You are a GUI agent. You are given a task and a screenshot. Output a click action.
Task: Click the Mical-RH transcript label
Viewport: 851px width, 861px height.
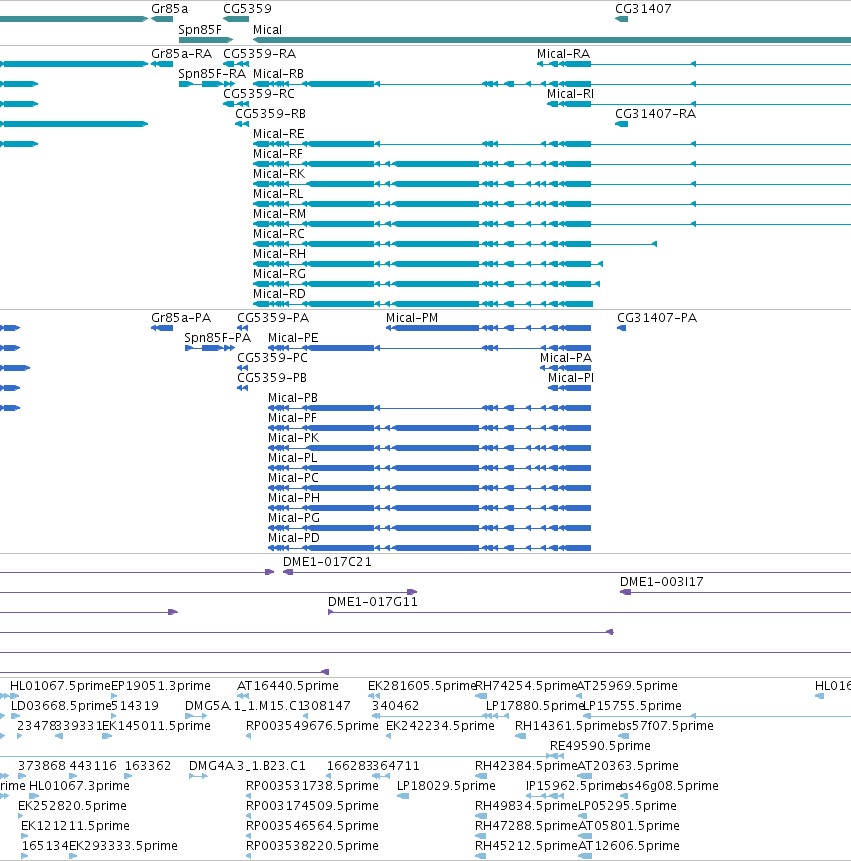click(x=279, y=254)
